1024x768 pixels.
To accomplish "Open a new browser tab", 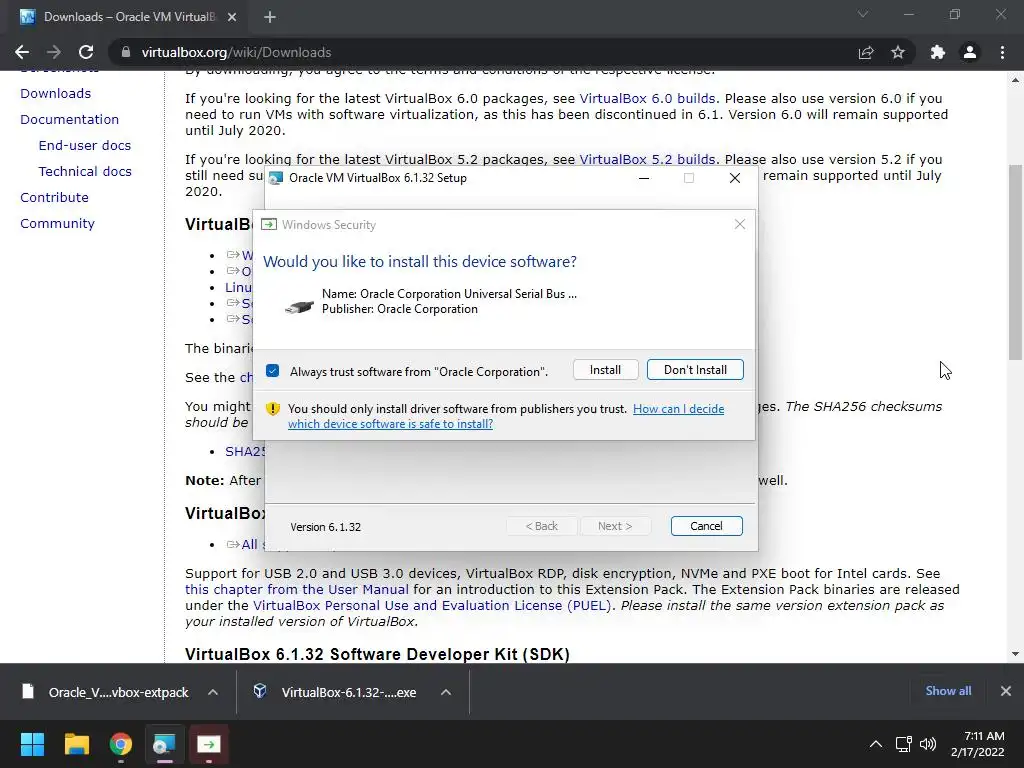I will coord(270,17).
